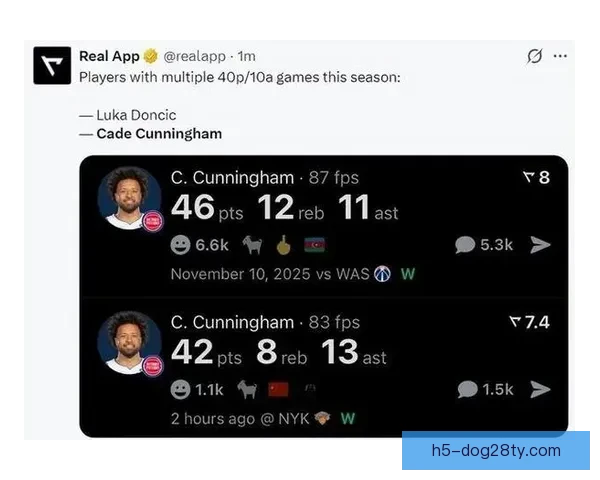Click the gold verified badge
Screen dimensions: 600x480
(151, 56)
